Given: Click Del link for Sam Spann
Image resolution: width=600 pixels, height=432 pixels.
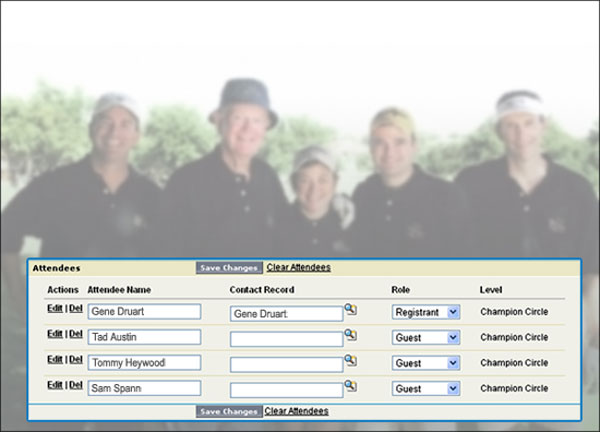Looking at the screenshot, I should pyautogui.click(x=75, y=383).
